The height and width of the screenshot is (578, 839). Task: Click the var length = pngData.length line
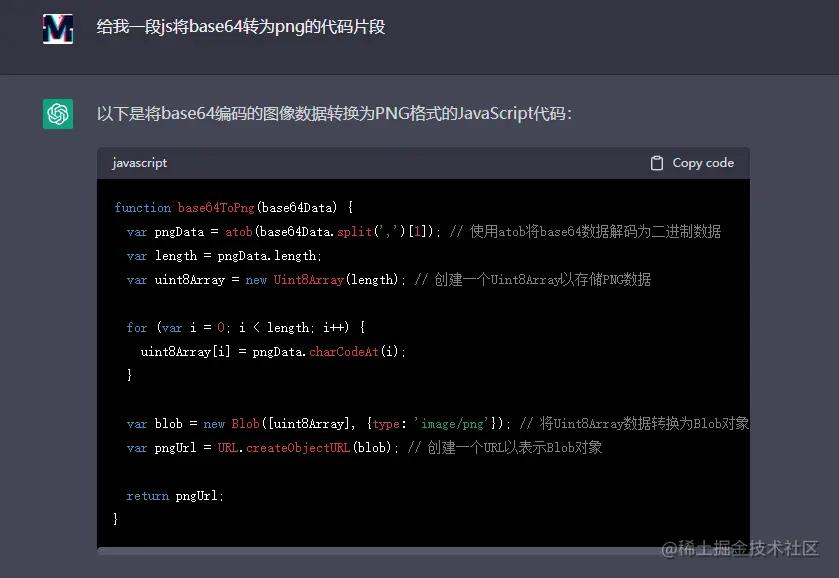click(x=224, y=256)
